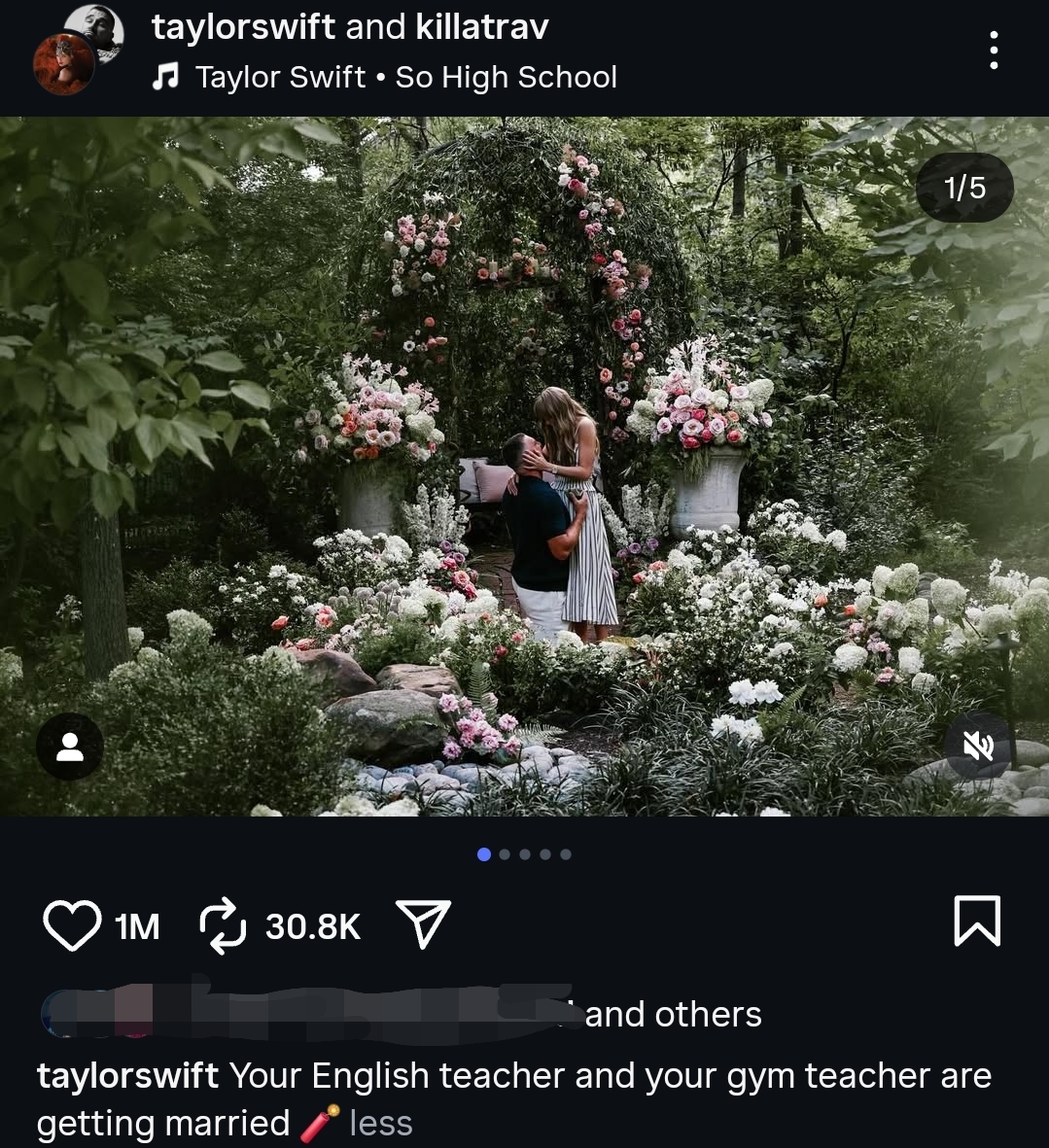Go to second carousel dot
This screenshot has height=1148, width=1049.
coord(505,854)
